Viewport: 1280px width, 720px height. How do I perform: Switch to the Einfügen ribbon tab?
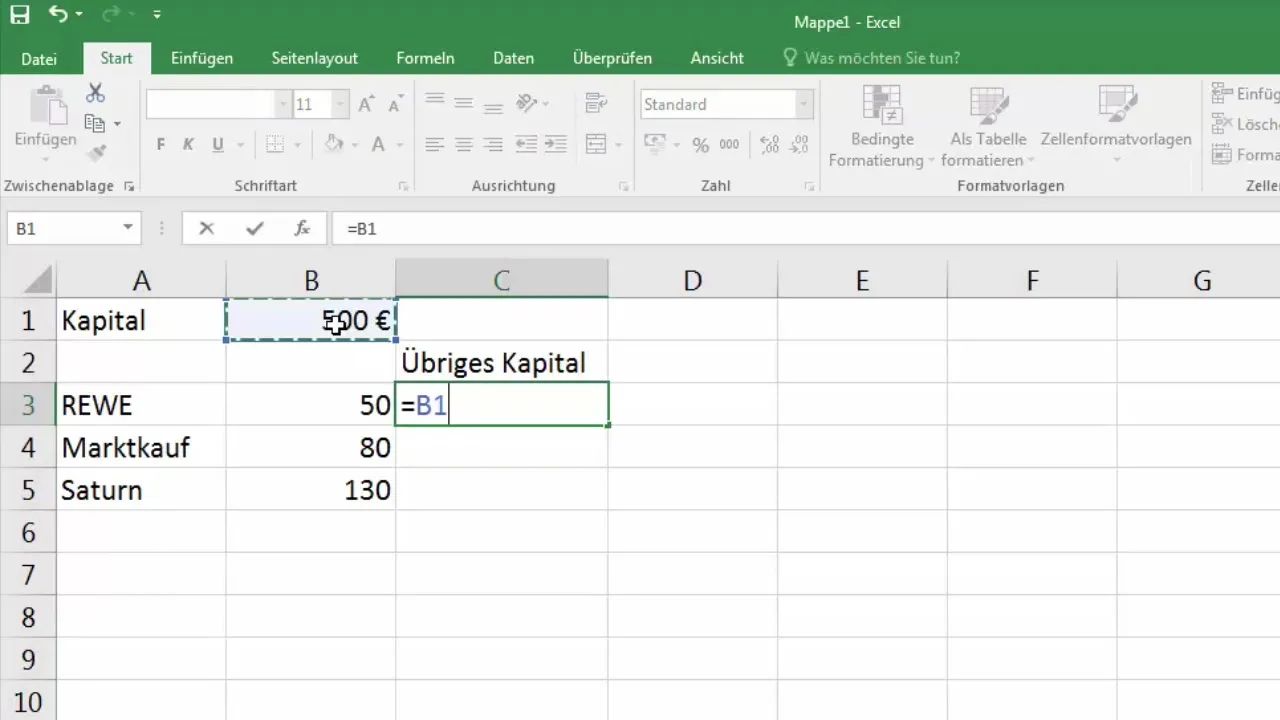click(202, 58)
